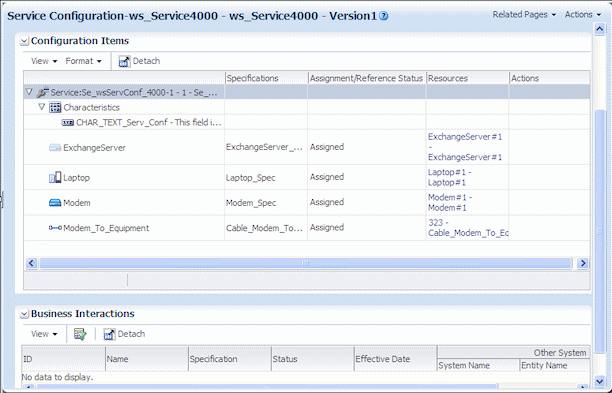Click right arrow of Configuration Items scrollbar
Screen dimensions: 612x393
pyautogui.click(x=583, y=263)
